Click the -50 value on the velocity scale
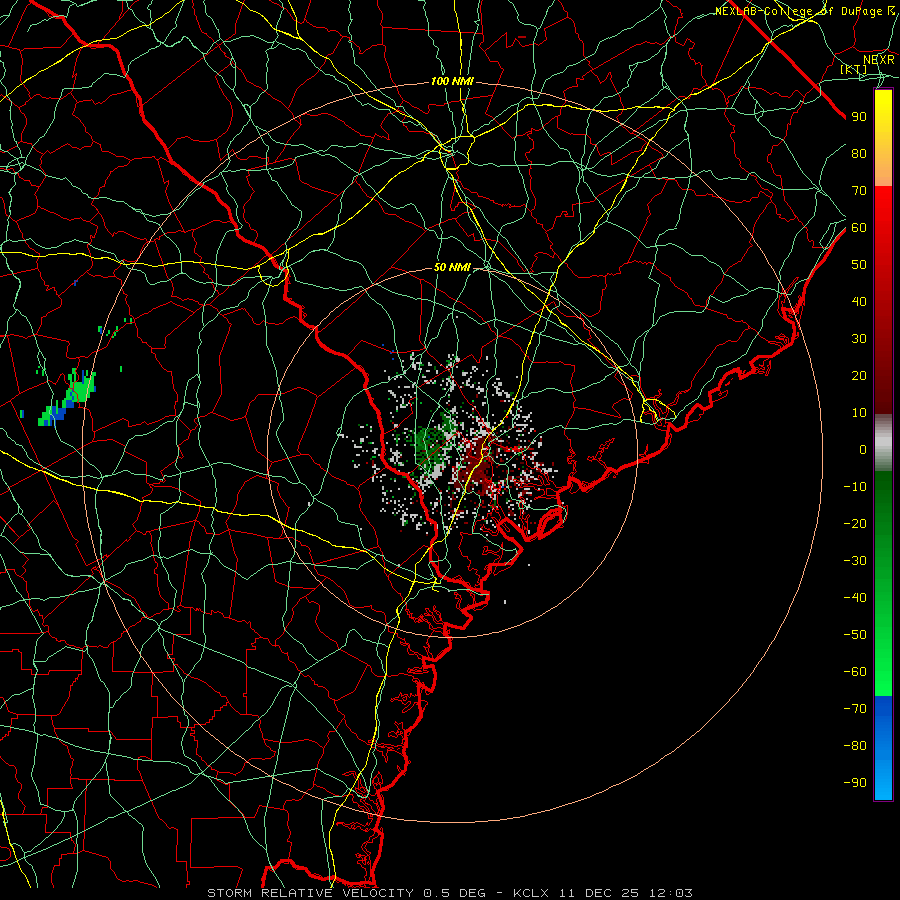Screen dimensions: 900x900 (855, 635)
